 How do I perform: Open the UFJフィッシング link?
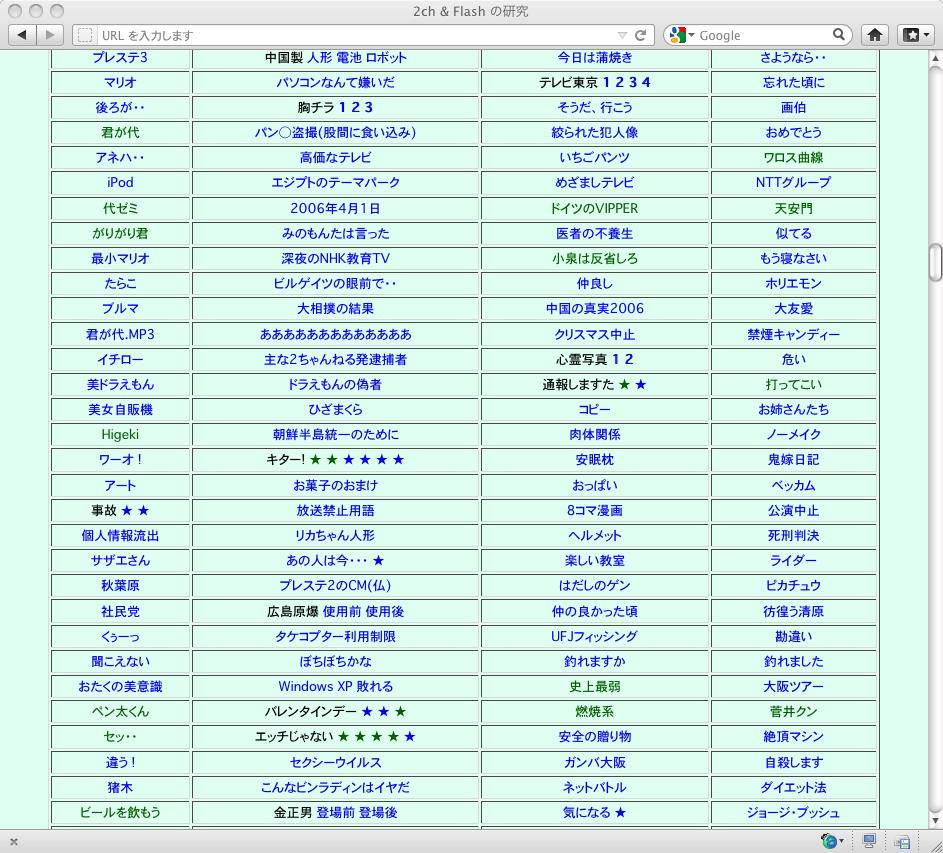pos(594,636)
